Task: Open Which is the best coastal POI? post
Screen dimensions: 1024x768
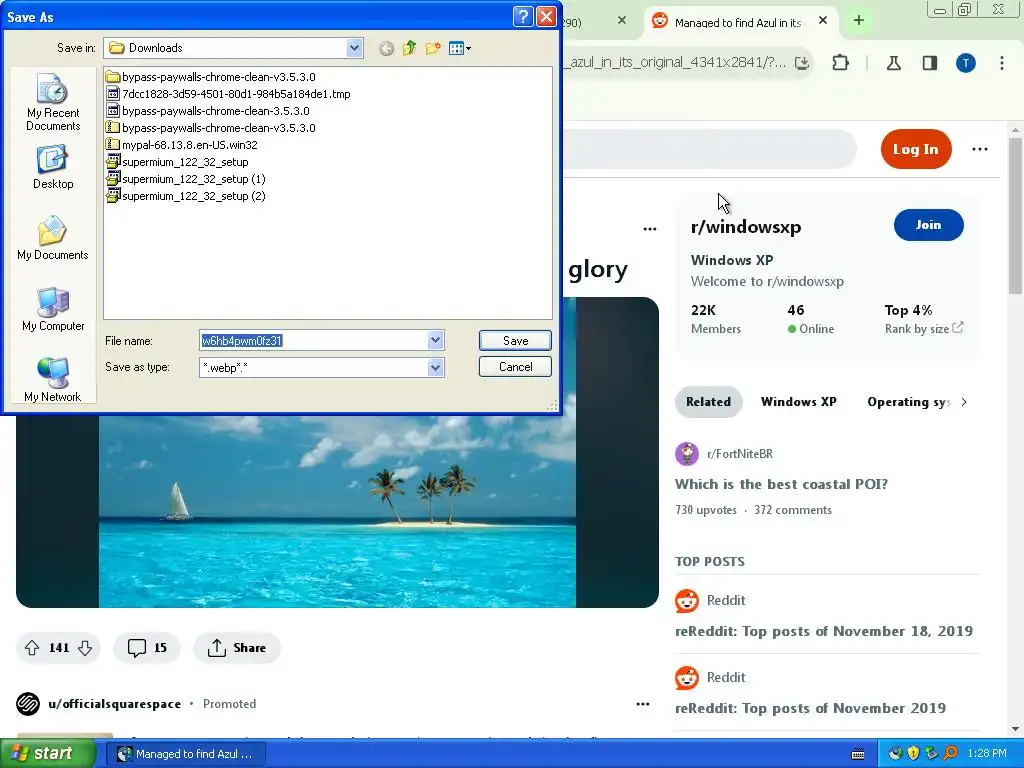Action: [781, 484]
